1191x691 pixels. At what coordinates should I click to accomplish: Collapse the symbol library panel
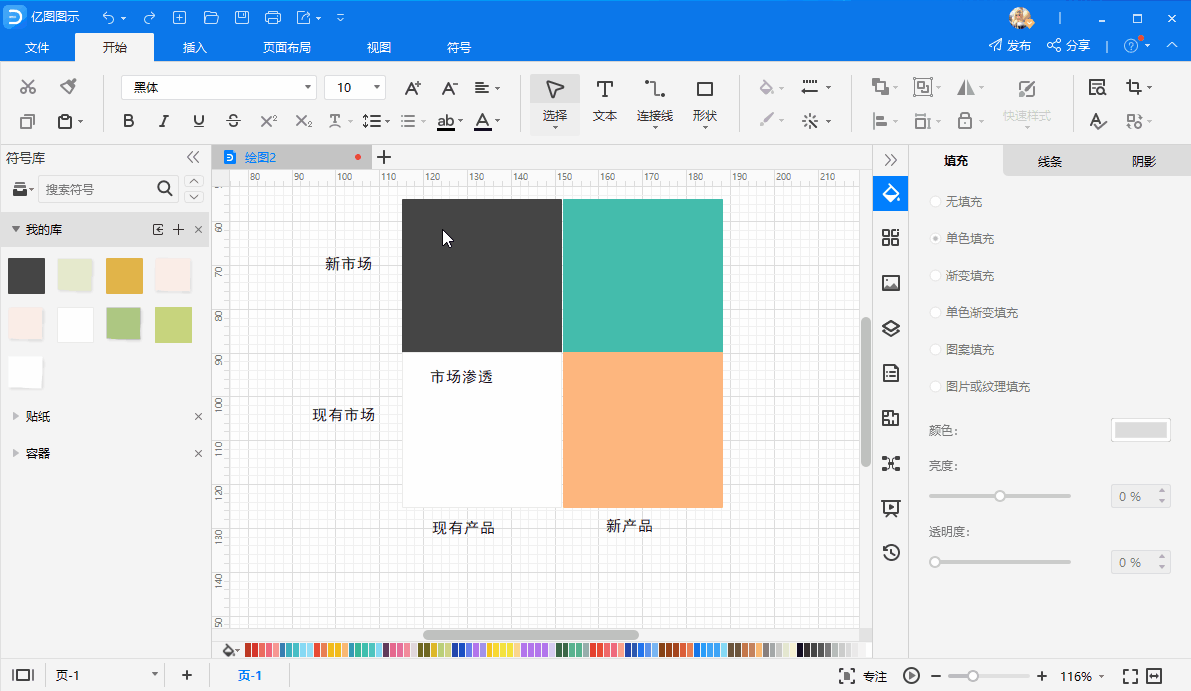(193, 157)
